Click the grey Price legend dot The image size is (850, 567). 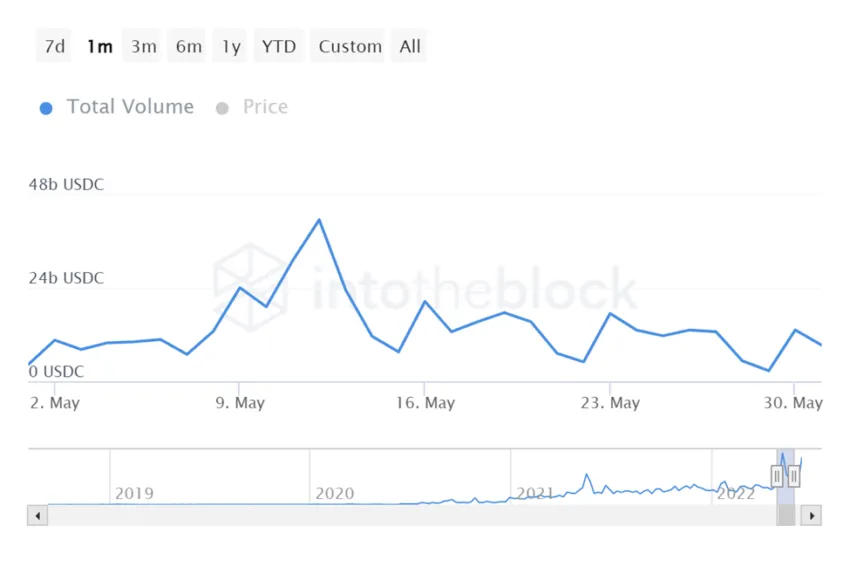coord(222,108)
